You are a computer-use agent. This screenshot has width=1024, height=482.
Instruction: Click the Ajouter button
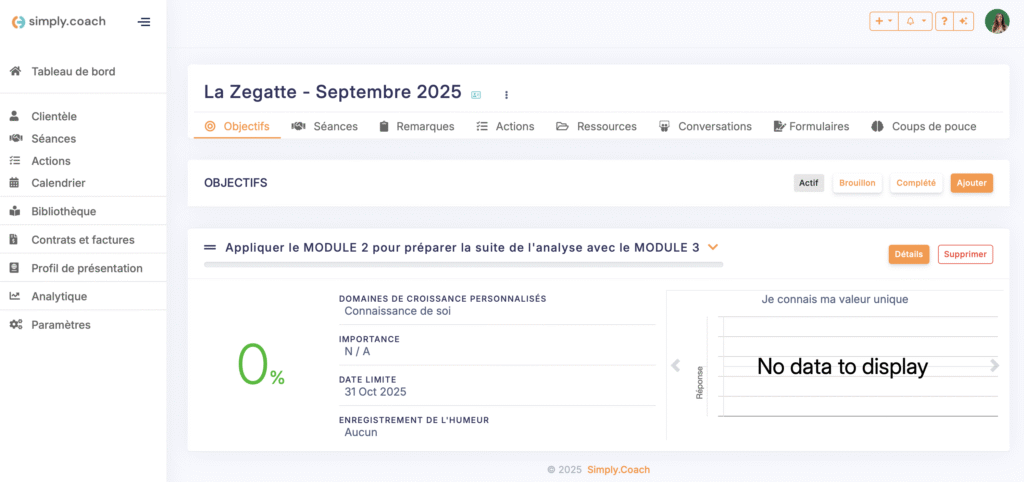pyautogui.click(x=971, y=183)
